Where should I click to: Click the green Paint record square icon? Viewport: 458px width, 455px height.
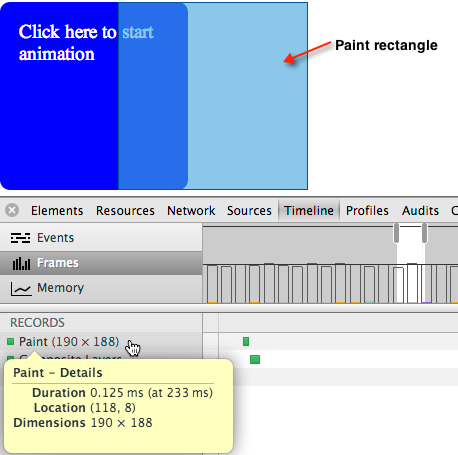(x=10, y=341)
